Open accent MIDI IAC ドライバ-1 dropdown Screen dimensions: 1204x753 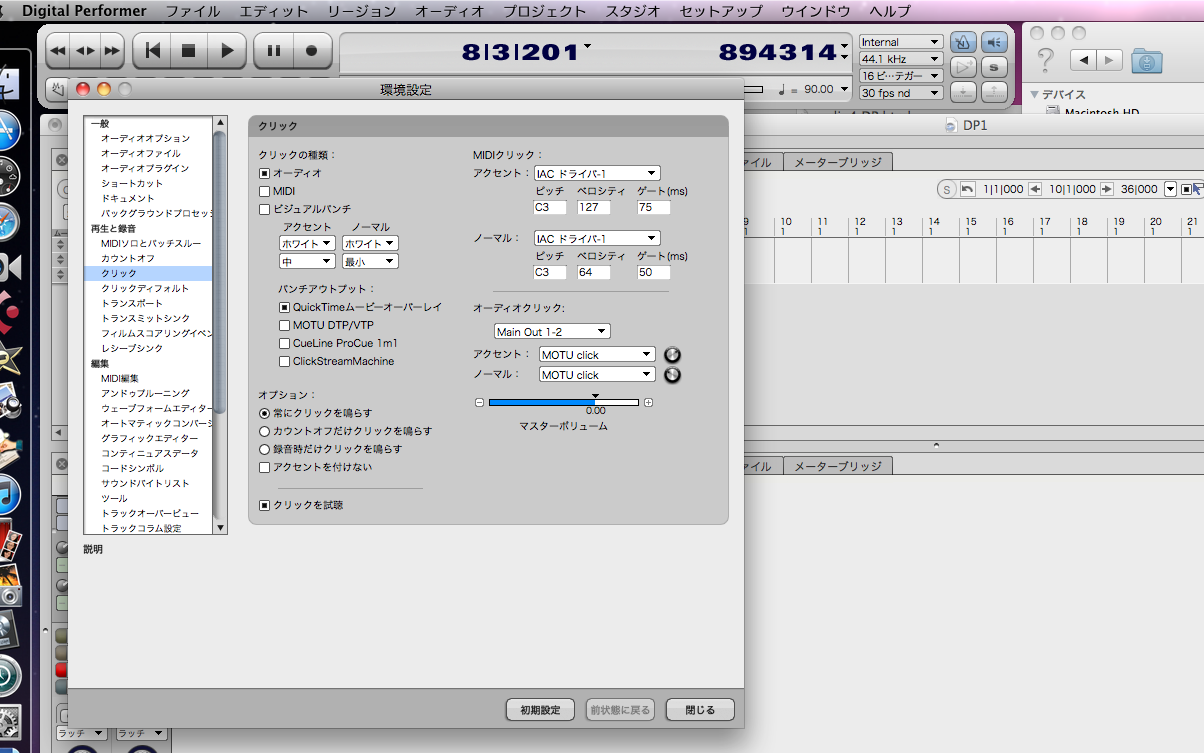[x=597, y=173]
